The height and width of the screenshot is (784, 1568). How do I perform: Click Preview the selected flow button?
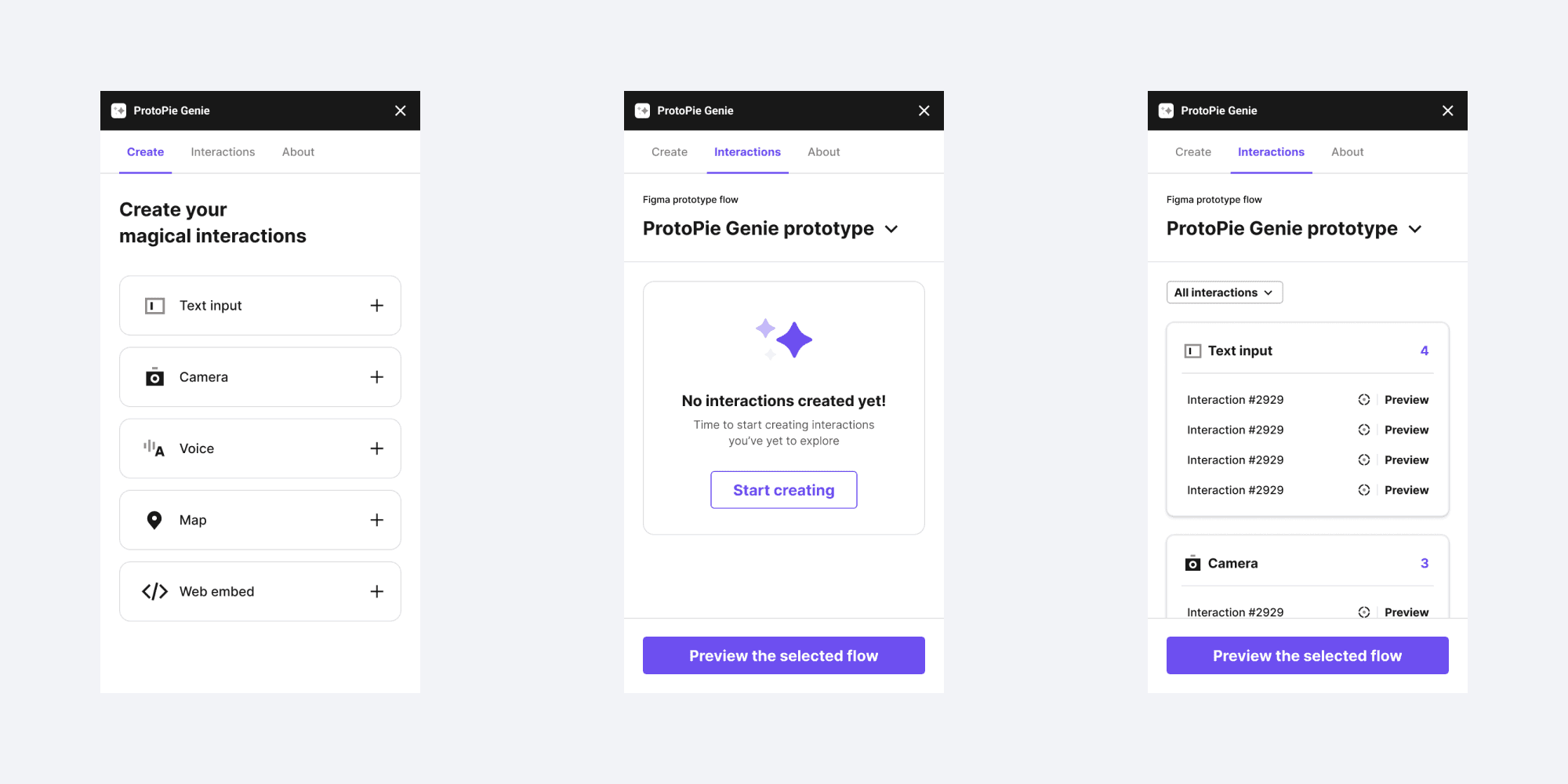click(783, 655)
